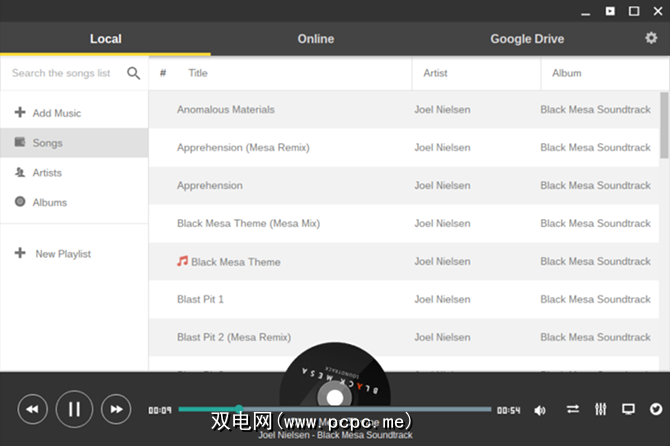This screenshot has height=446, width=670.
Task: Select Songs in the sidebar
Action: tap(74, 143)
